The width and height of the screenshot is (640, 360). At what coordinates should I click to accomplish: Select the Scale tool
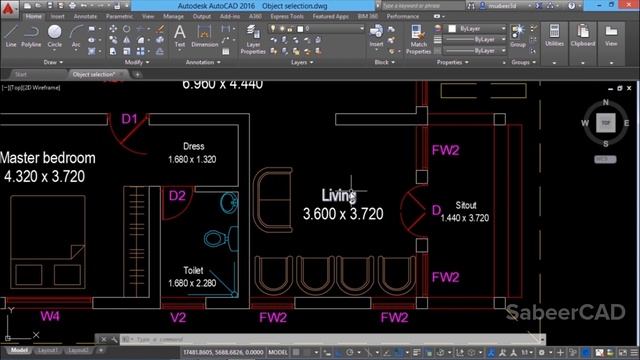click(x=127, y=51)
